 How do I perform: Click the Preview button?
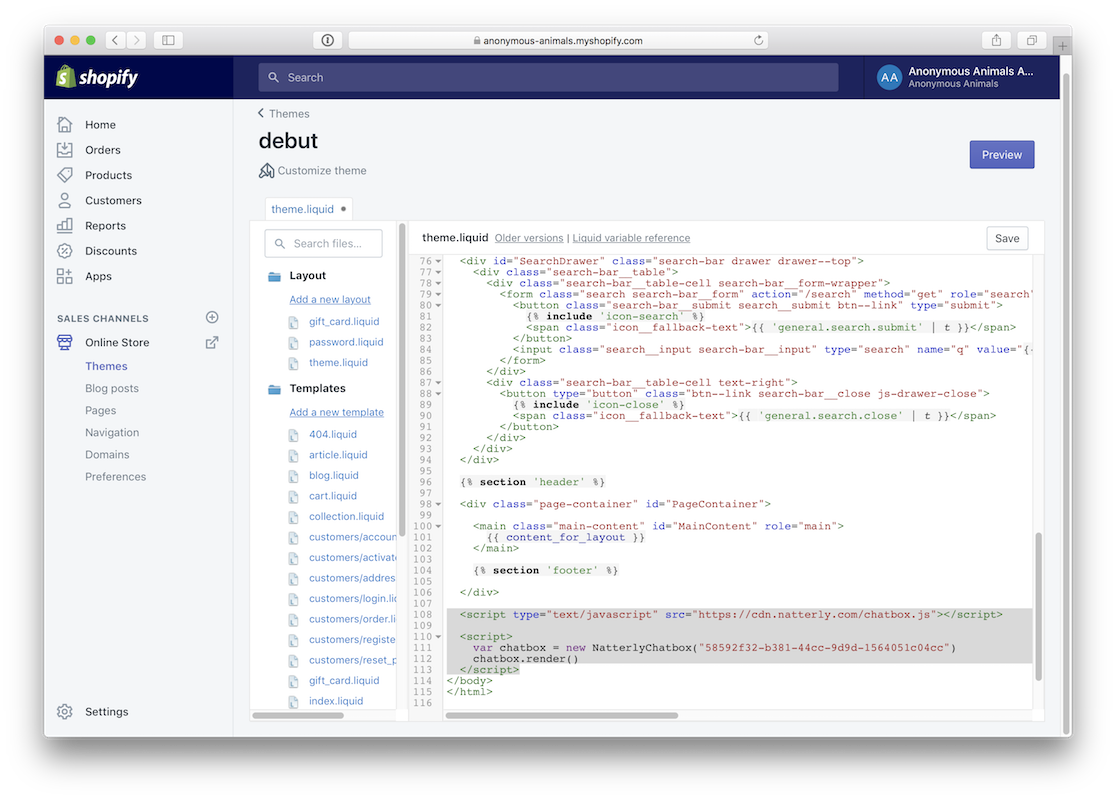1001,154
